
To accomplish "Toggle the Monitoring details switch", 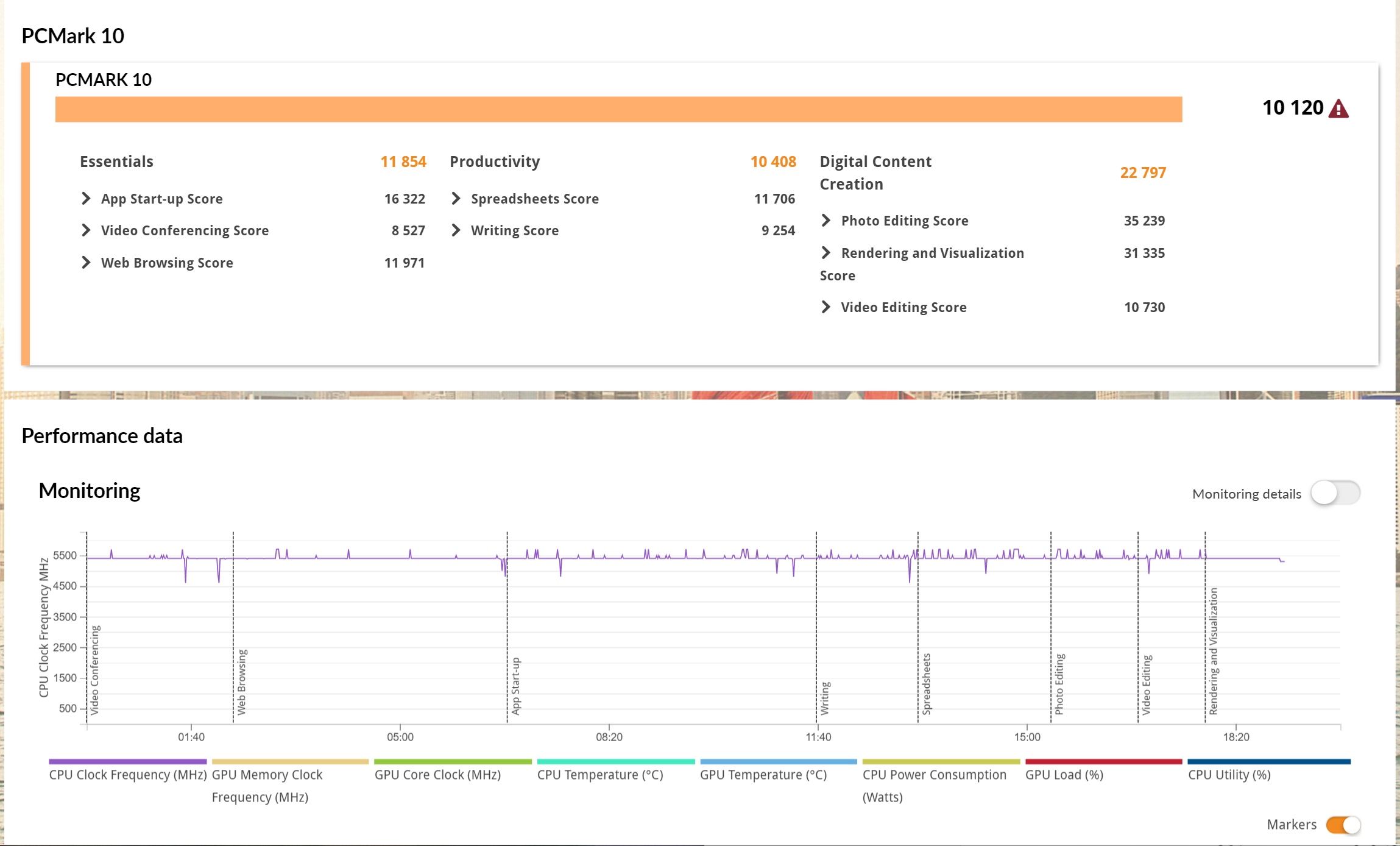I will [1335, 492].
